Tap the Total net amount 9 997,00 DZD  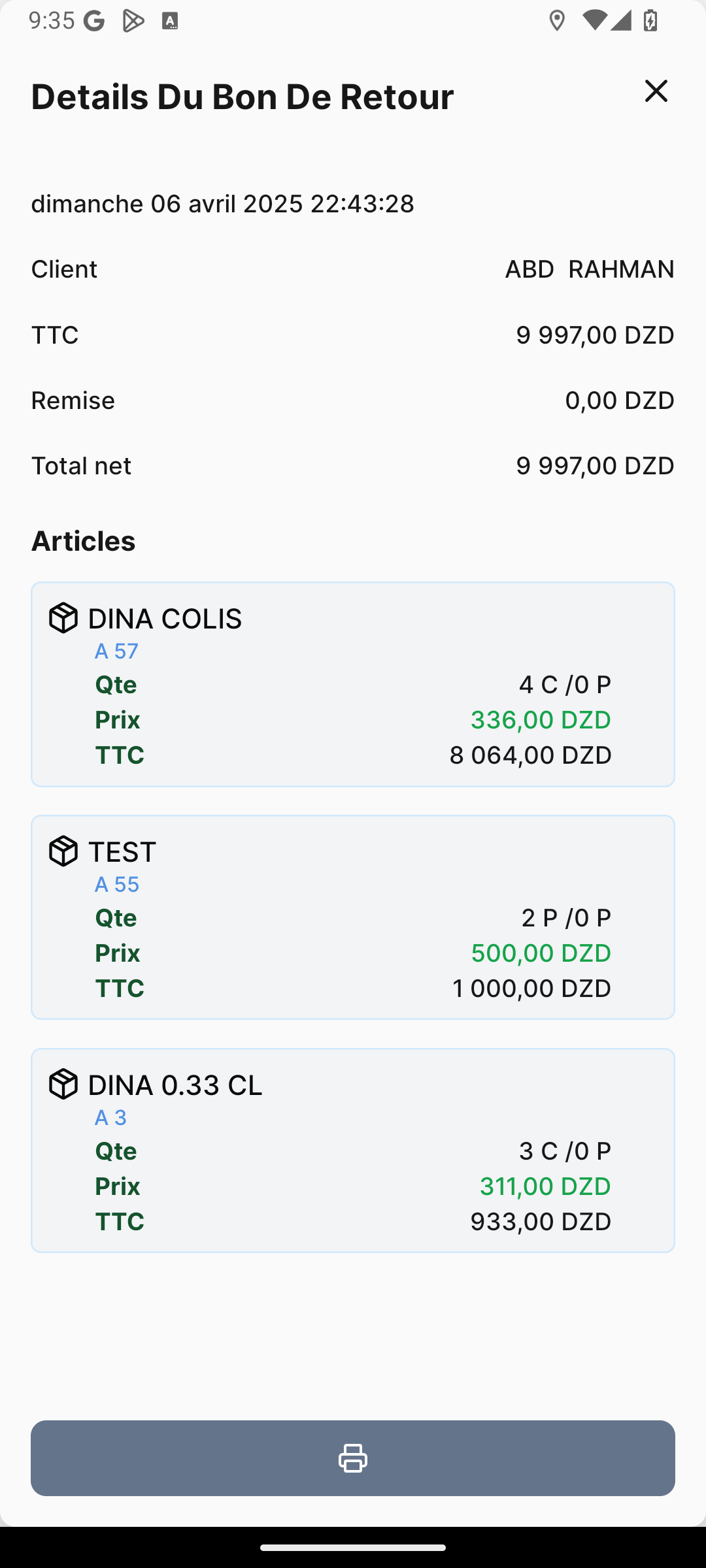(595, 466)
